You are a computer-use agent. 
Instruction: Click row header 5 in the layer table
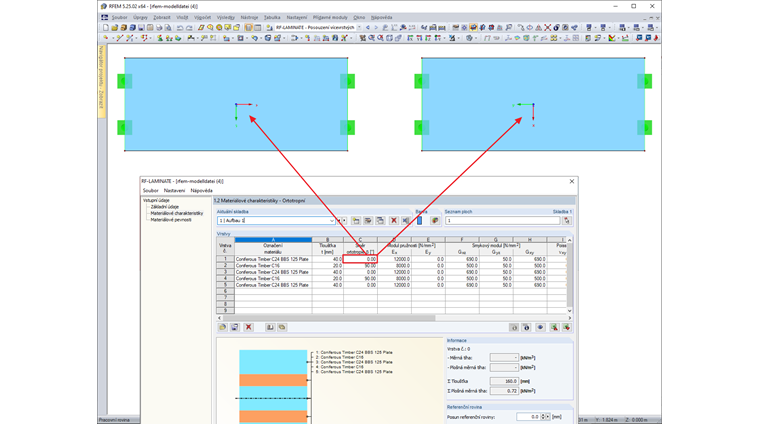point(225,285)
